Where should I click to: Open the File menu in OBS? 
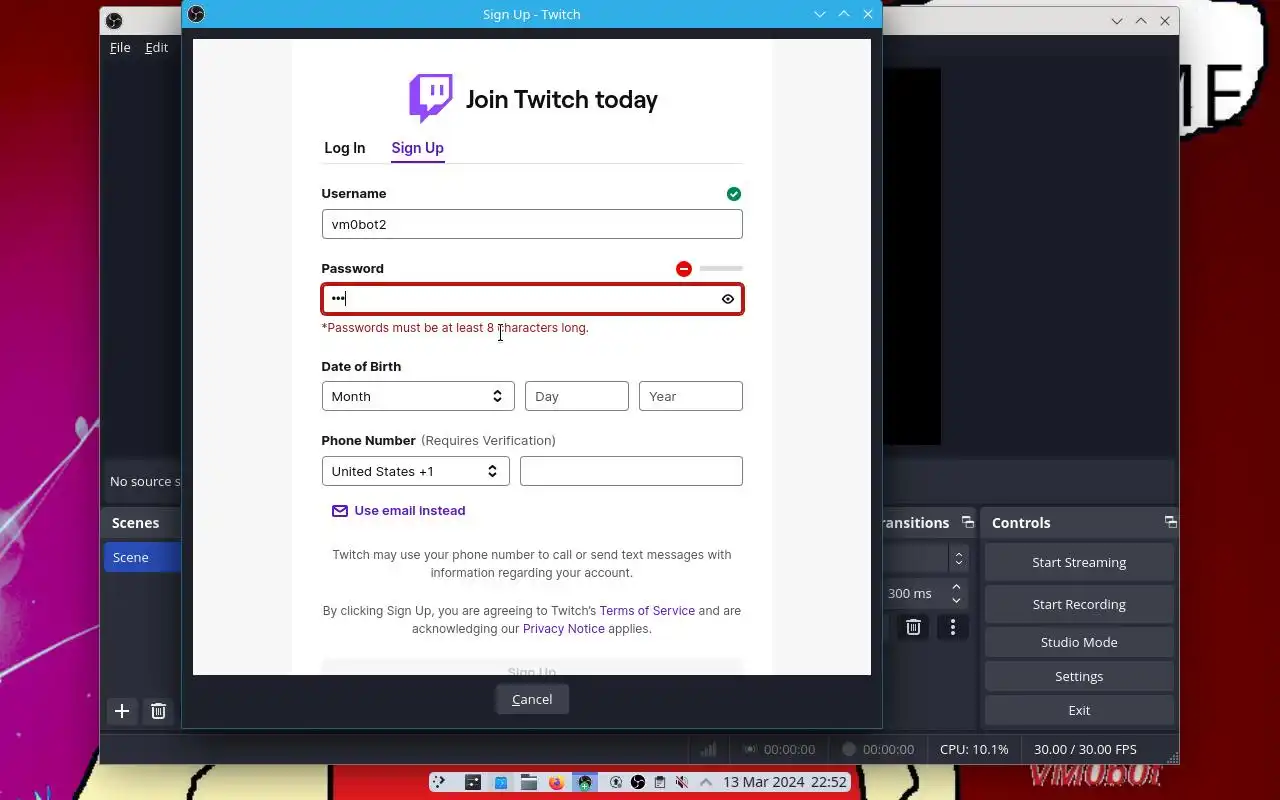click(x=120, y=47)
